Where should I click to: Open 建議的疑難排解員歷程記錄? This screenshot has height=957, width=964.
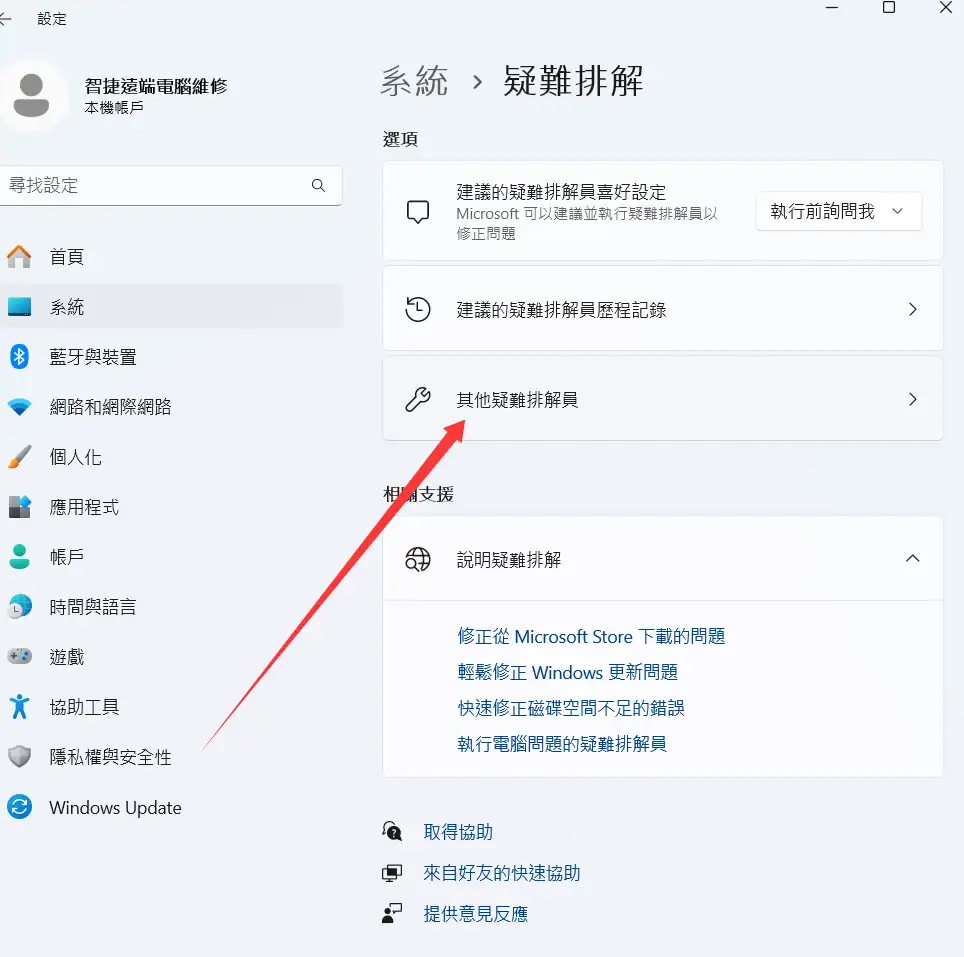[x=663, y=309]
